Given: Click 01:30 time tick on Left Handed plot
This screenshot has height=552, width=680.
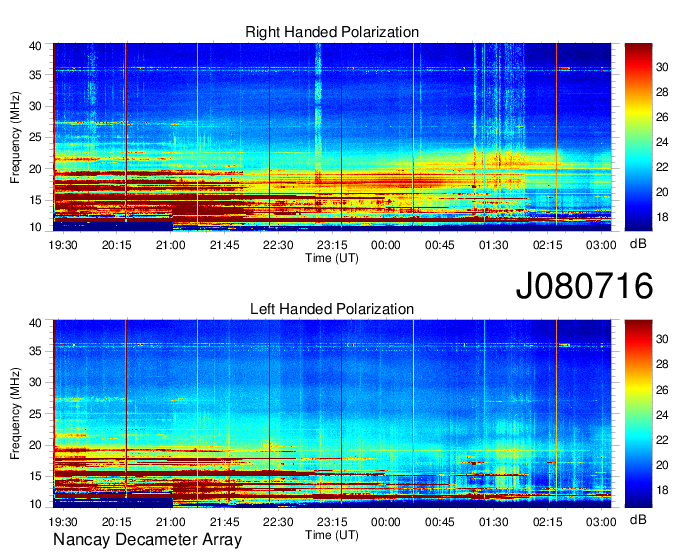Looking at the screenshot, I should coord(494,522).
